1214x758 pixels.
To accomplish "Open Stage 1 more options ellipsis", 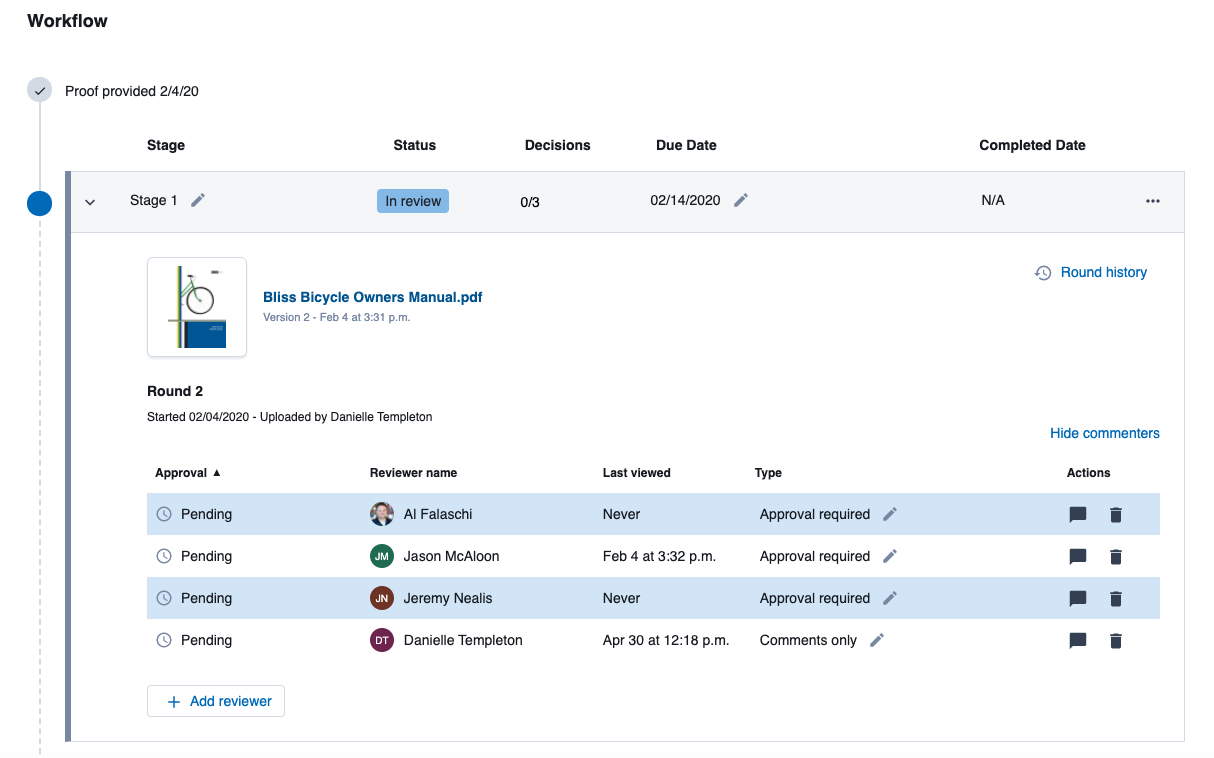I will 1153,201.
